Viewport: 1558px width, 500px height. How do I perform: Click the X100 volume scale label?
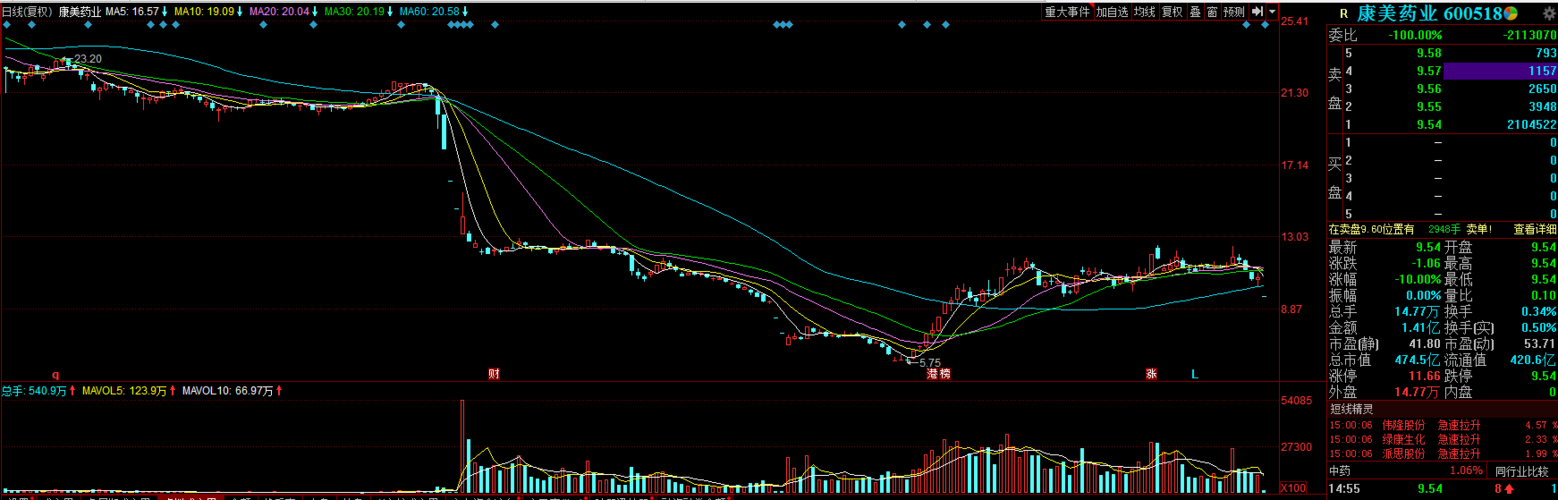[1293, 488]
